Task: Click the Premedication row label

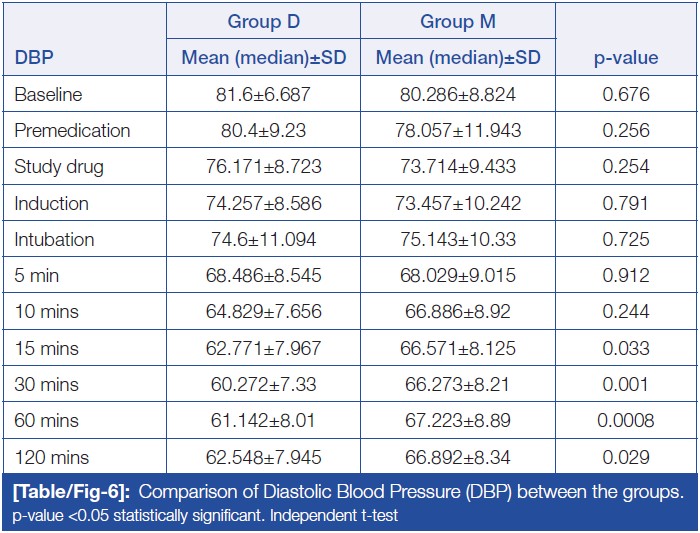Action: (x=72, y=131)
